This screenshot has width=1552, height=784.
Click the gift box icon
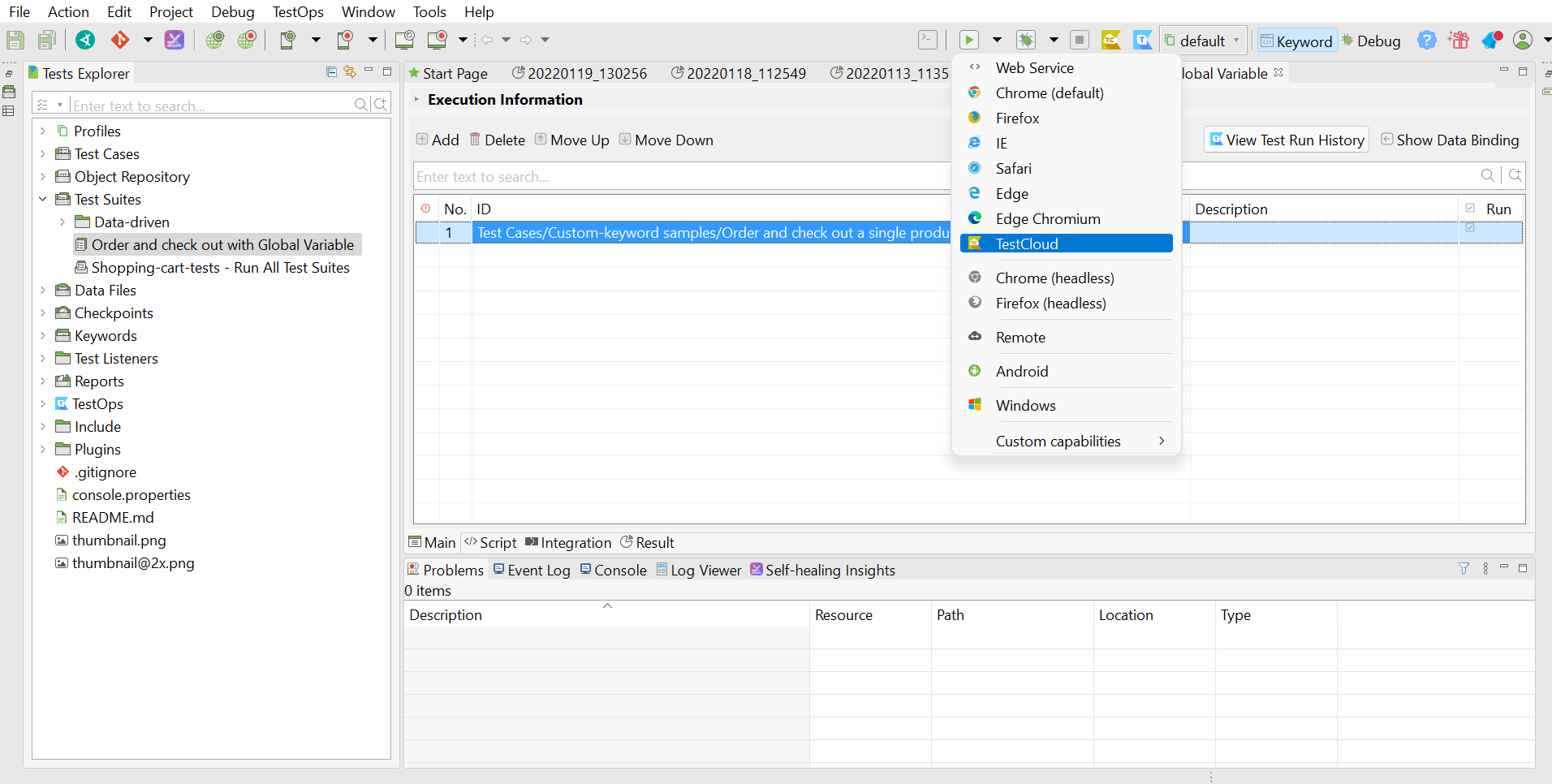coord(1459,40)
